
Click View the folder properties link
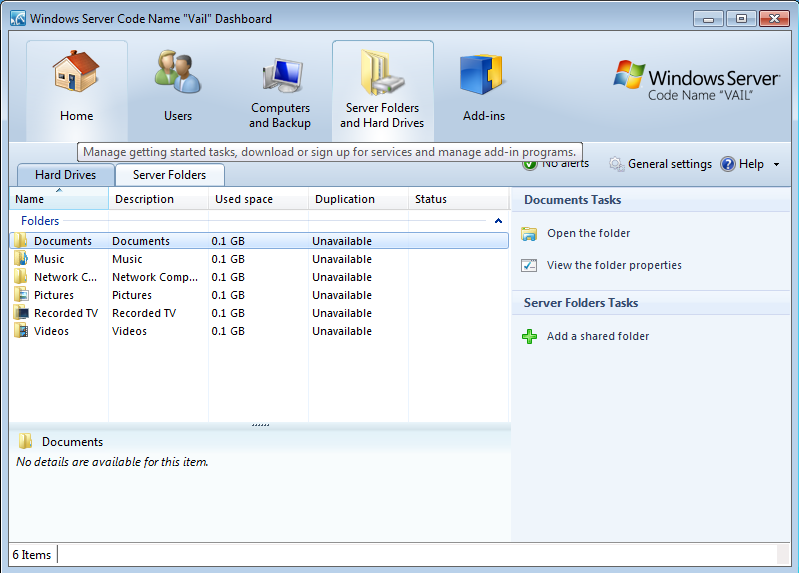click(614, 265)
